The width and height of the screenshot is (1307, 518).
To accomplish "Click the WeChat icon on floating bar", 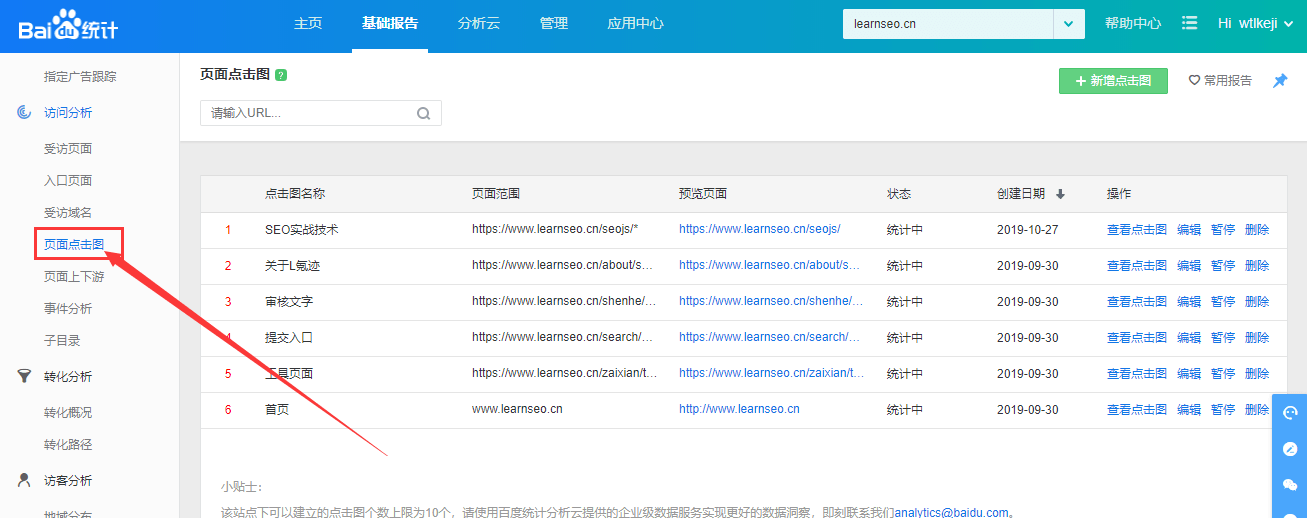I will point(1290,485).
